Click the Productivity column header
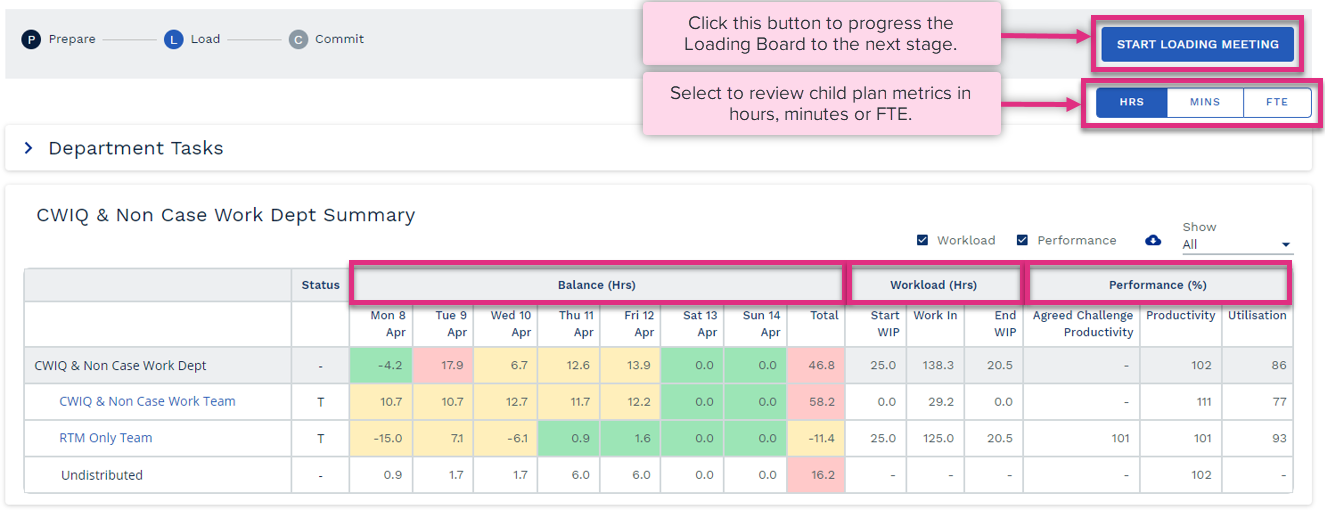Screen dimensions: 1325x511 pyautogui.click(x=1180, y=324)
